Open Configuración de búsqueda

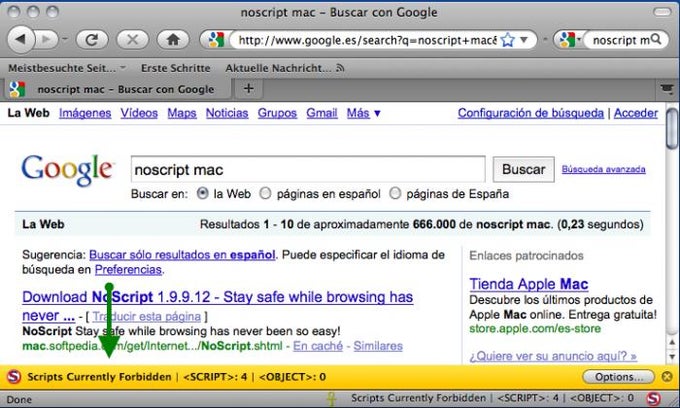click(530, 113)
